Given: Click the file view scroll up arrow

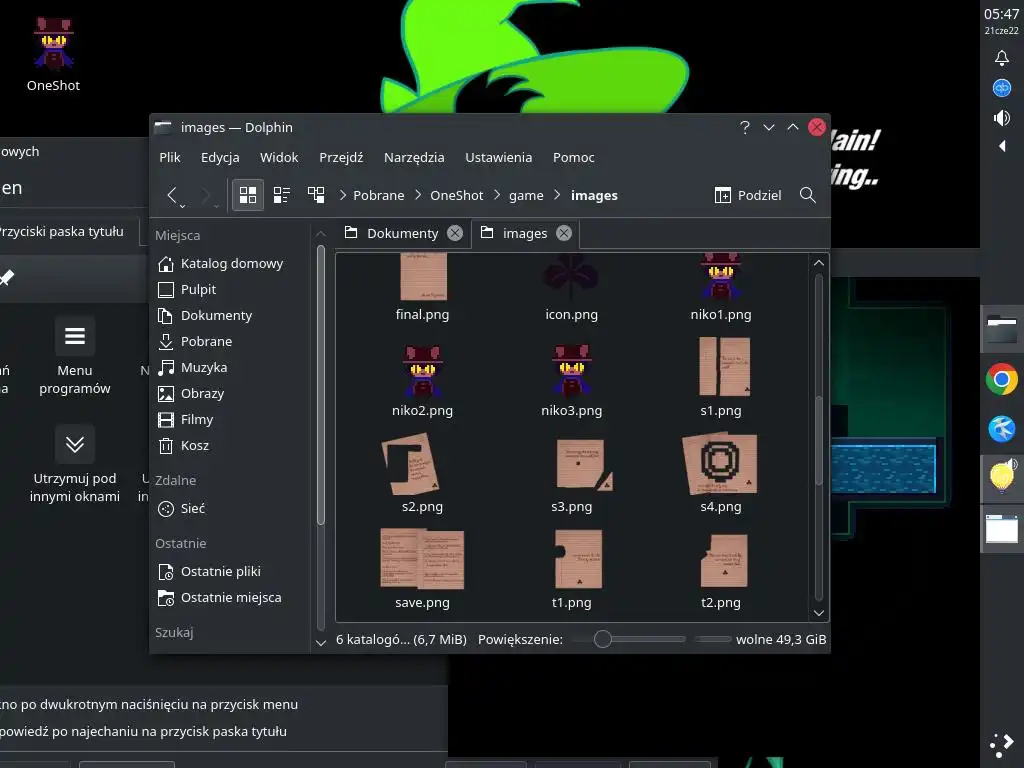Looking at the screenshot, I should (819, 263).
